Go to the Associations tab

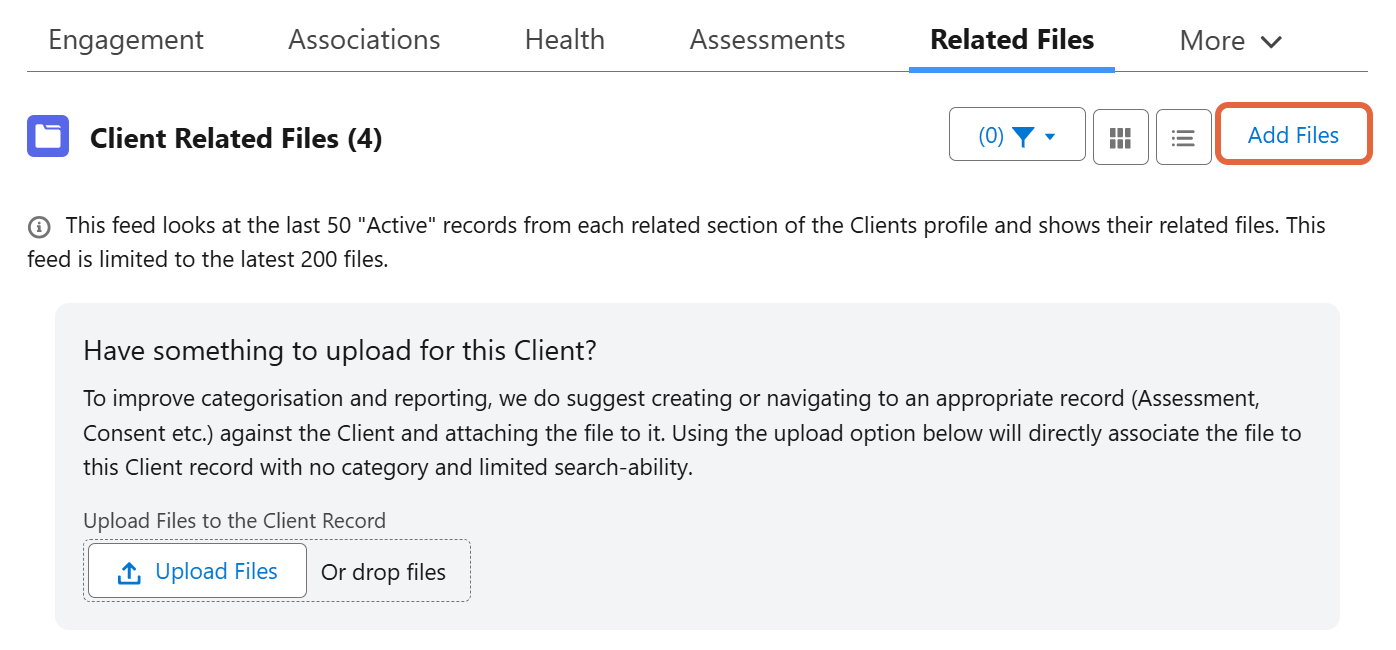(364, 40)
